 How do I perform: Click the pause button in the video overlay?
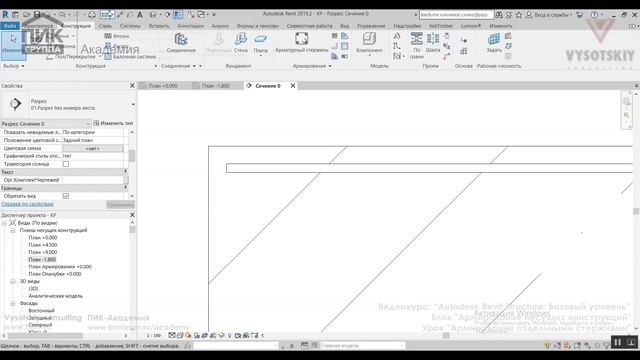[618, 342]
